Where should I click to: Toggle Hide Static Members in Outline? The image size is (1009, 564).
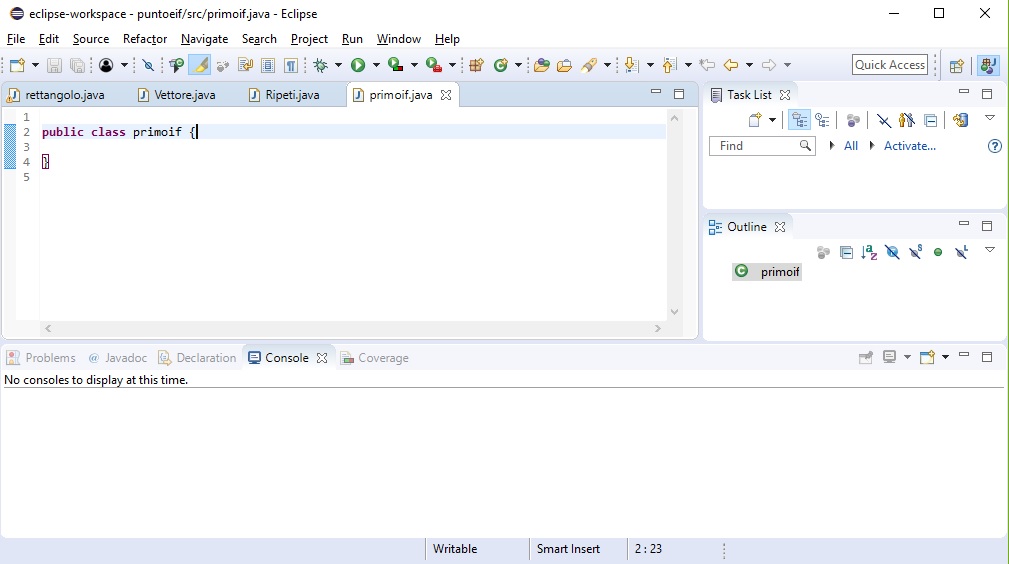click(916, 252)
